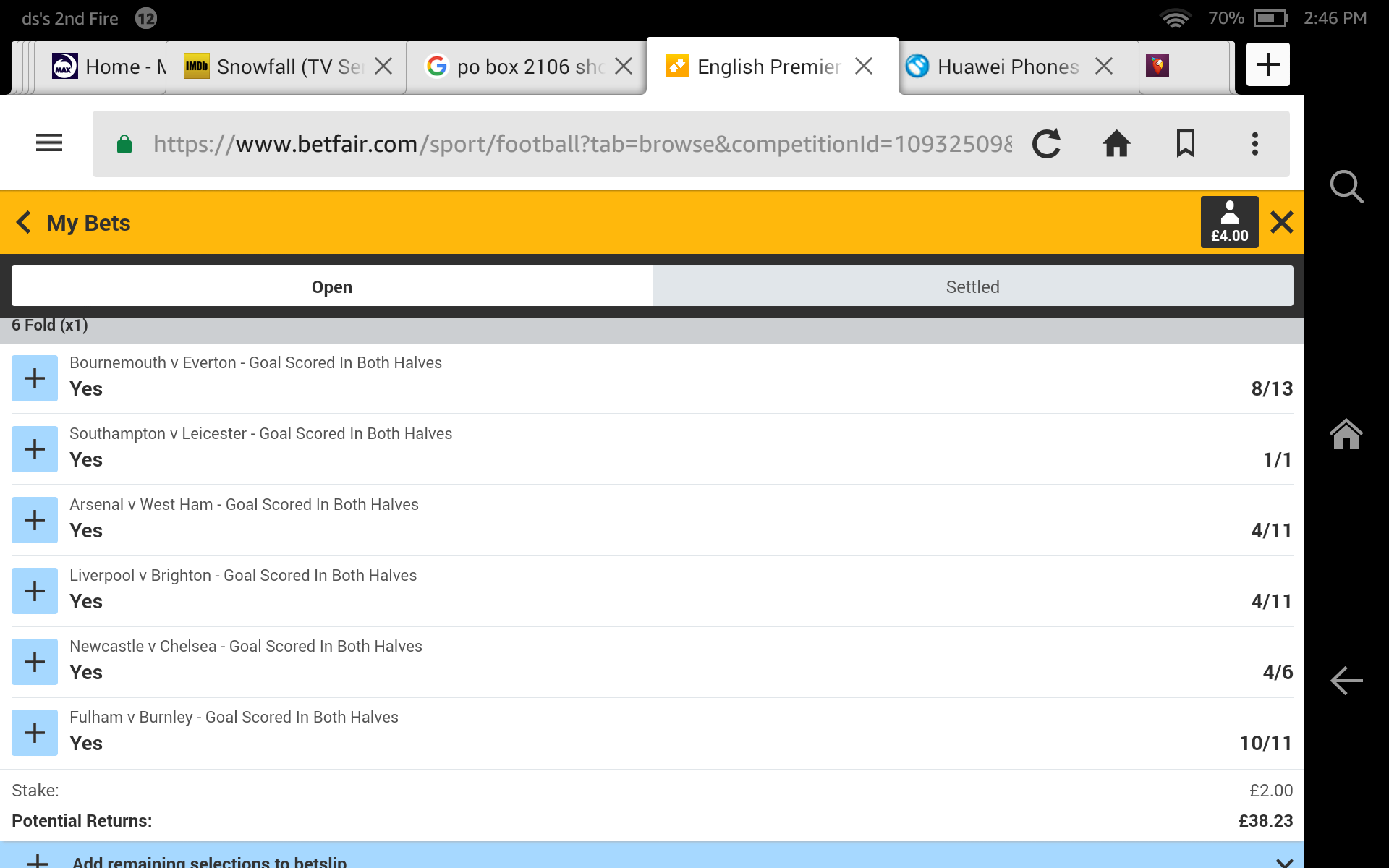Viewport: 1389px width, 868px height.
Task: Tap the Wi-Fi status icon
Action: point(1176,18)
